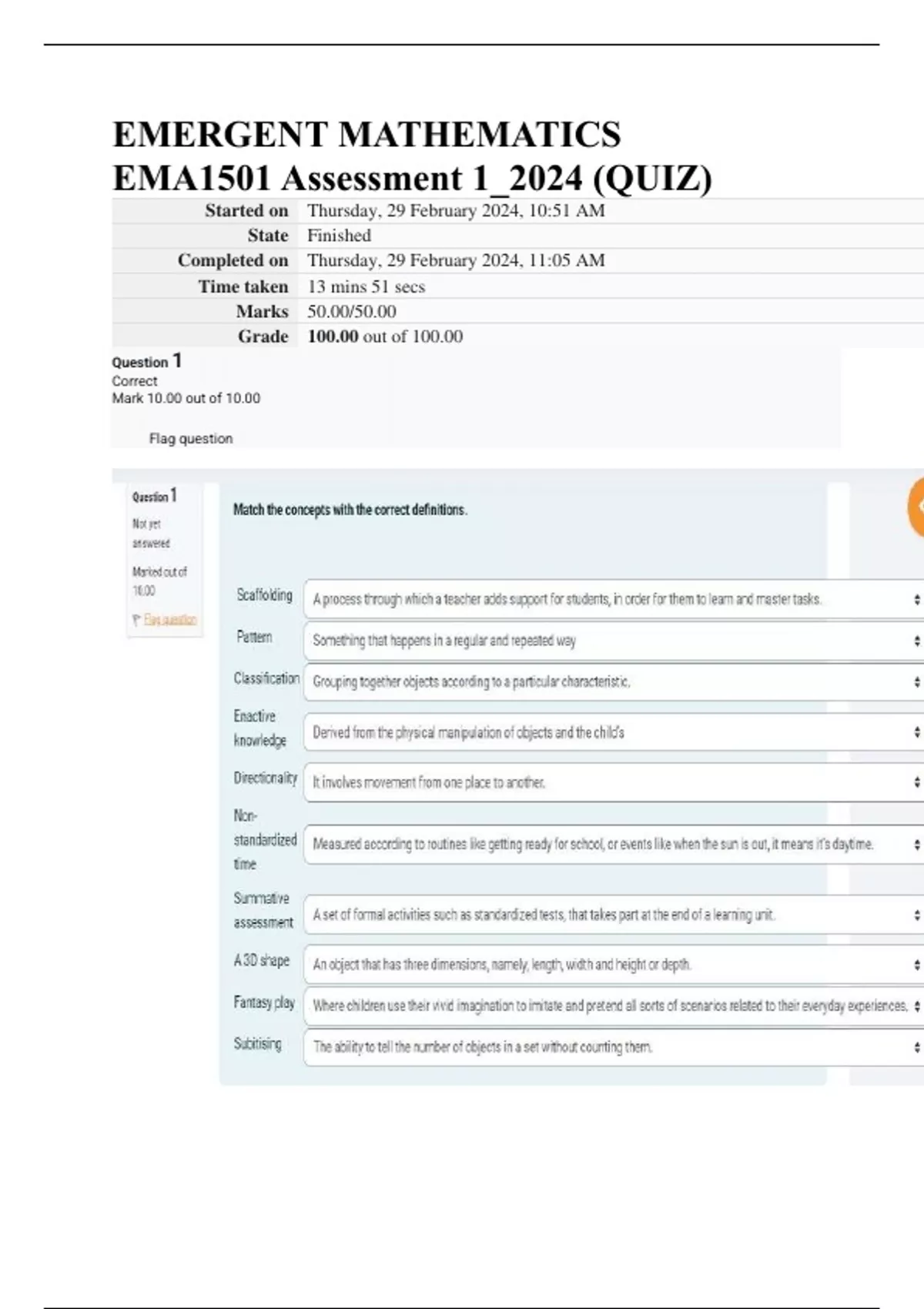The image size is (924, 1309).
Task: Open the Enactive knowledge answer dropdown
Action: pos(612,732)
